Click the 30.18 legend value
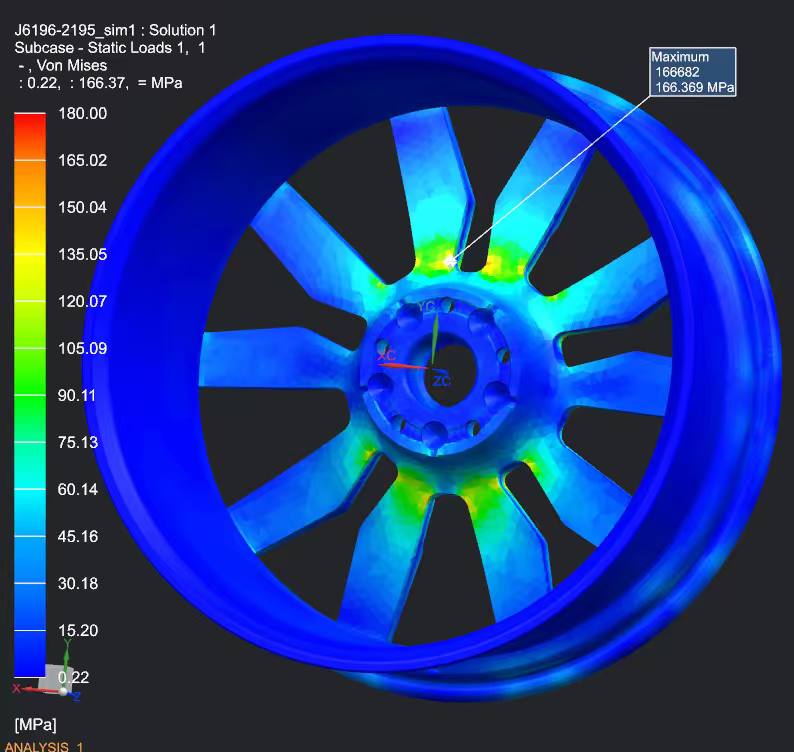The height and width of the screenshot is (752, 794). (x=77, y=583)
